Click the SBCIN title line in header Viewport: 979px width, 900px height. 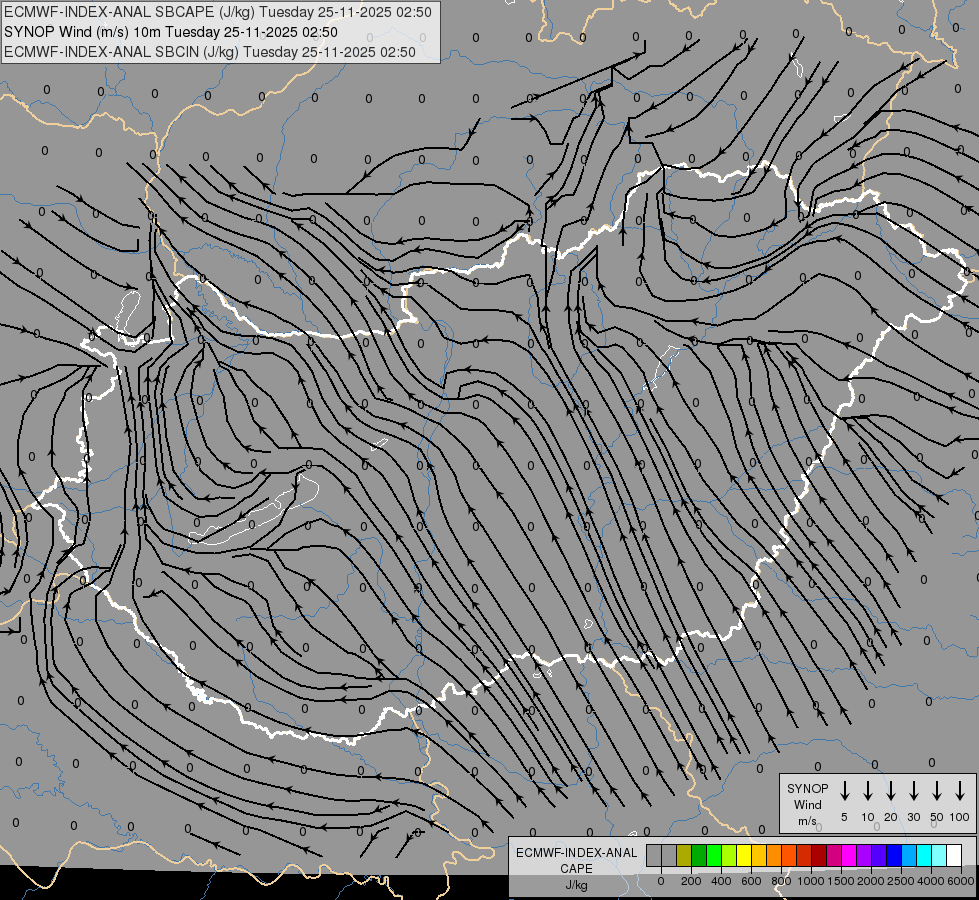(210, 52)
